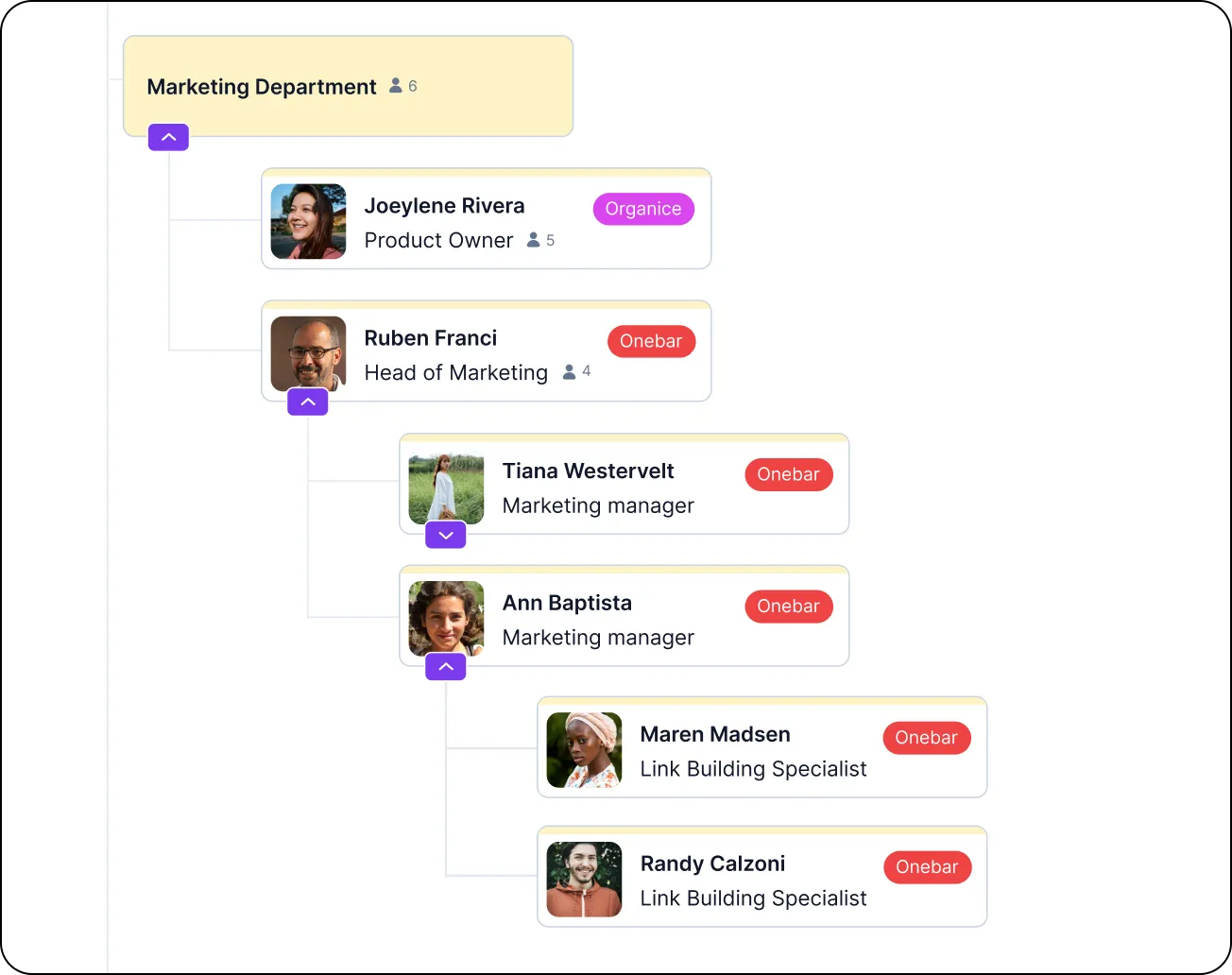The image size is (1232, 975).
Task: Click the Onebar badge on Randy Calzoni
Action: [927, 867]
